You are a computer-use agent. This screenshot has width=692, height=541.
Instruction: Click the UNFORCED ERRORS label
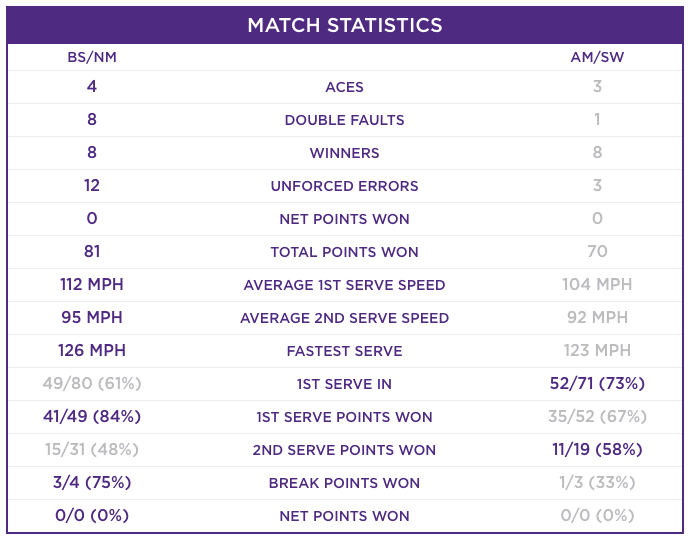coord(344,186)
